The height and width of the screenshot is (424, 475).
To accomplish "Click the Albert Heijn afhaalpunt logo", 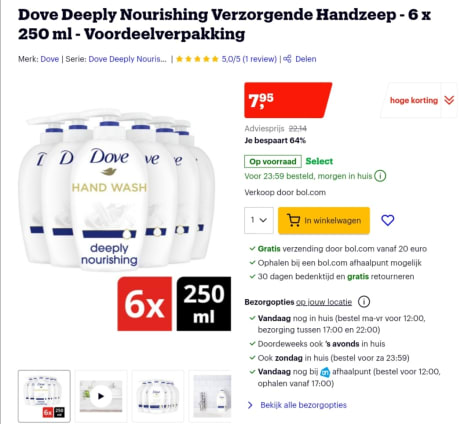I will pyautogui.click(x=325, y=372).
